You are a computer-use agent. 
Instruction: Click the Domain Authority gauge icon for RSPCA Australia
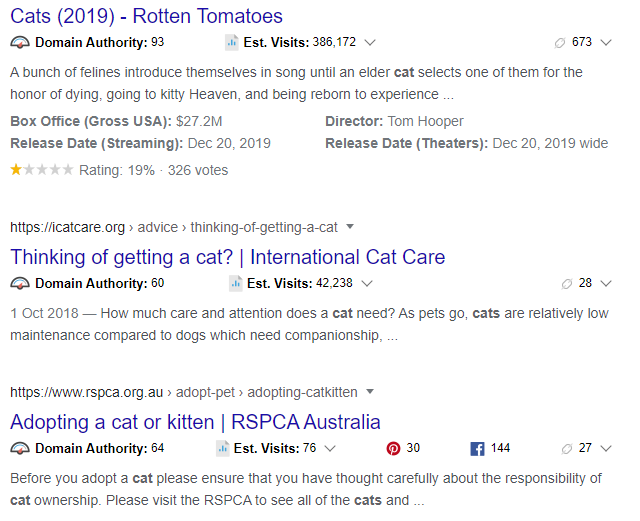click(20, 448)
